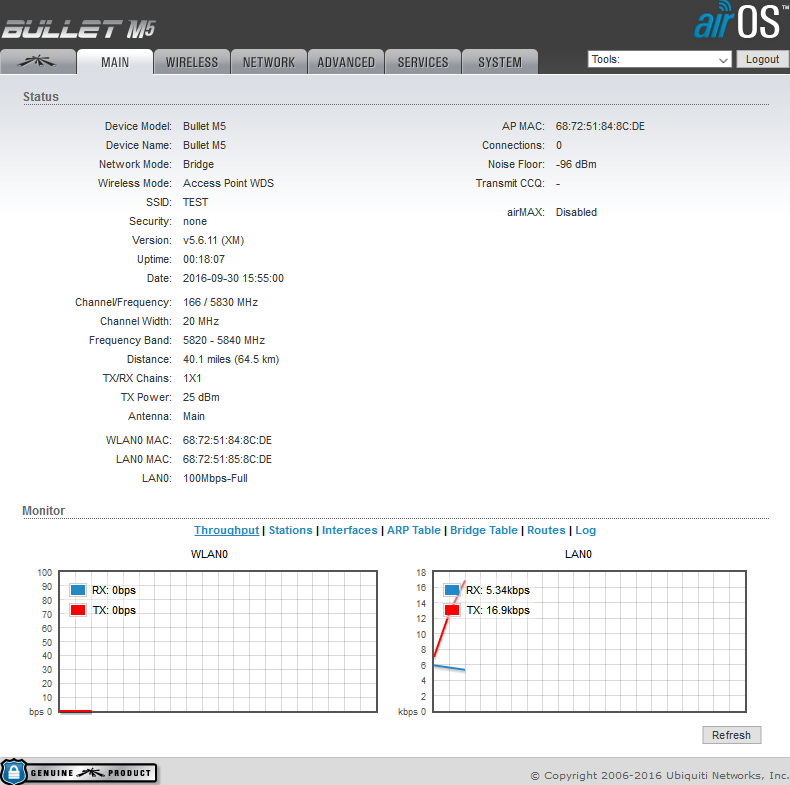Click WLAN0 RX blue legend swatch
The width and height of the screenshot is (790, 785).
[x=78, y=590]
